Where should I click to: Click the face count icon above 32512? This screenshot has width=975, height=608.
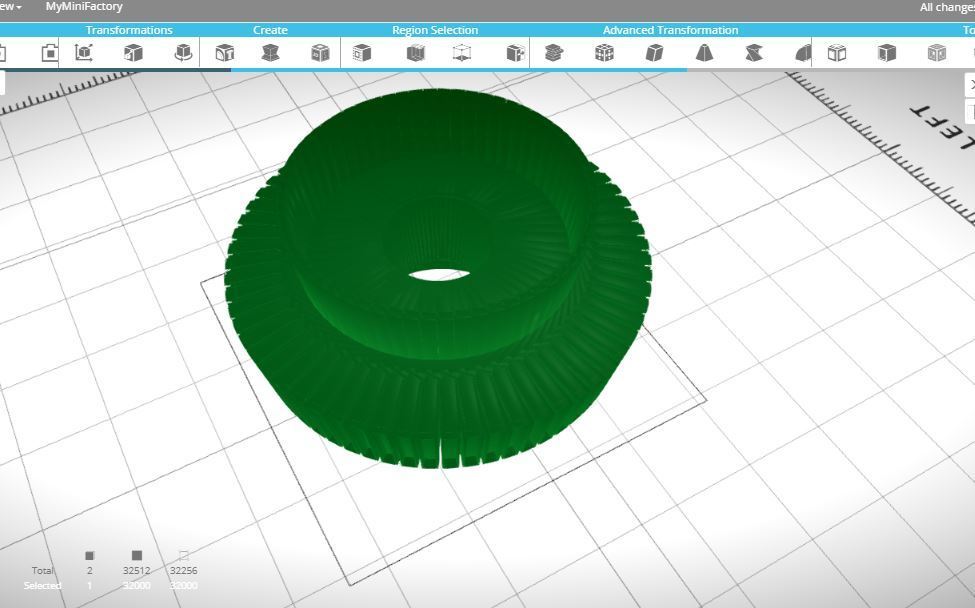tap(137, 555)
